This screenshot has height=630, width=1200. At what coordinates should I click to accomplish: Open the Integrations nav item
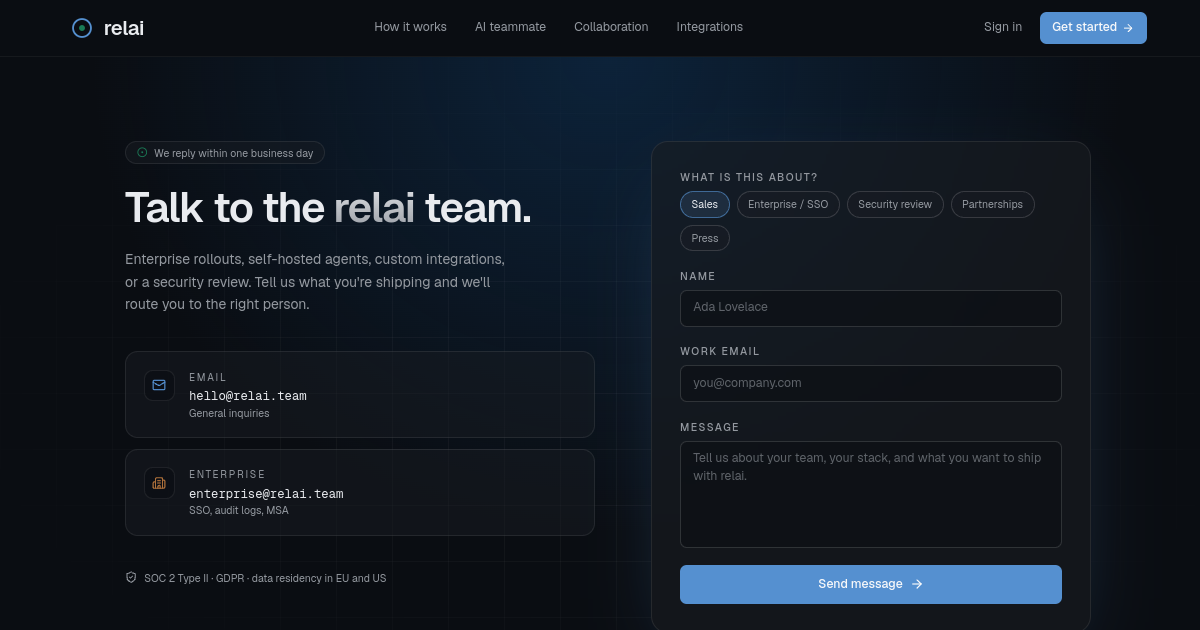709,27
